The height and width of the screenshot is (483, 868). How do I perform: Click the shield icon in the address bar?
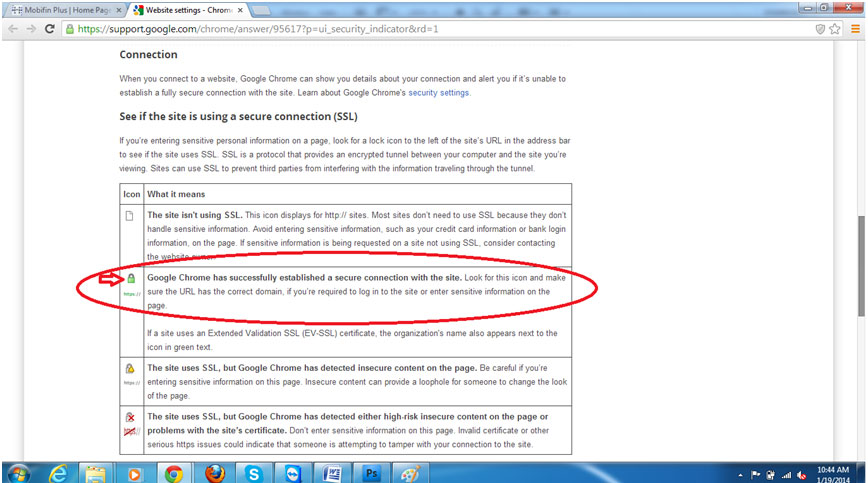tap(820, 29)
